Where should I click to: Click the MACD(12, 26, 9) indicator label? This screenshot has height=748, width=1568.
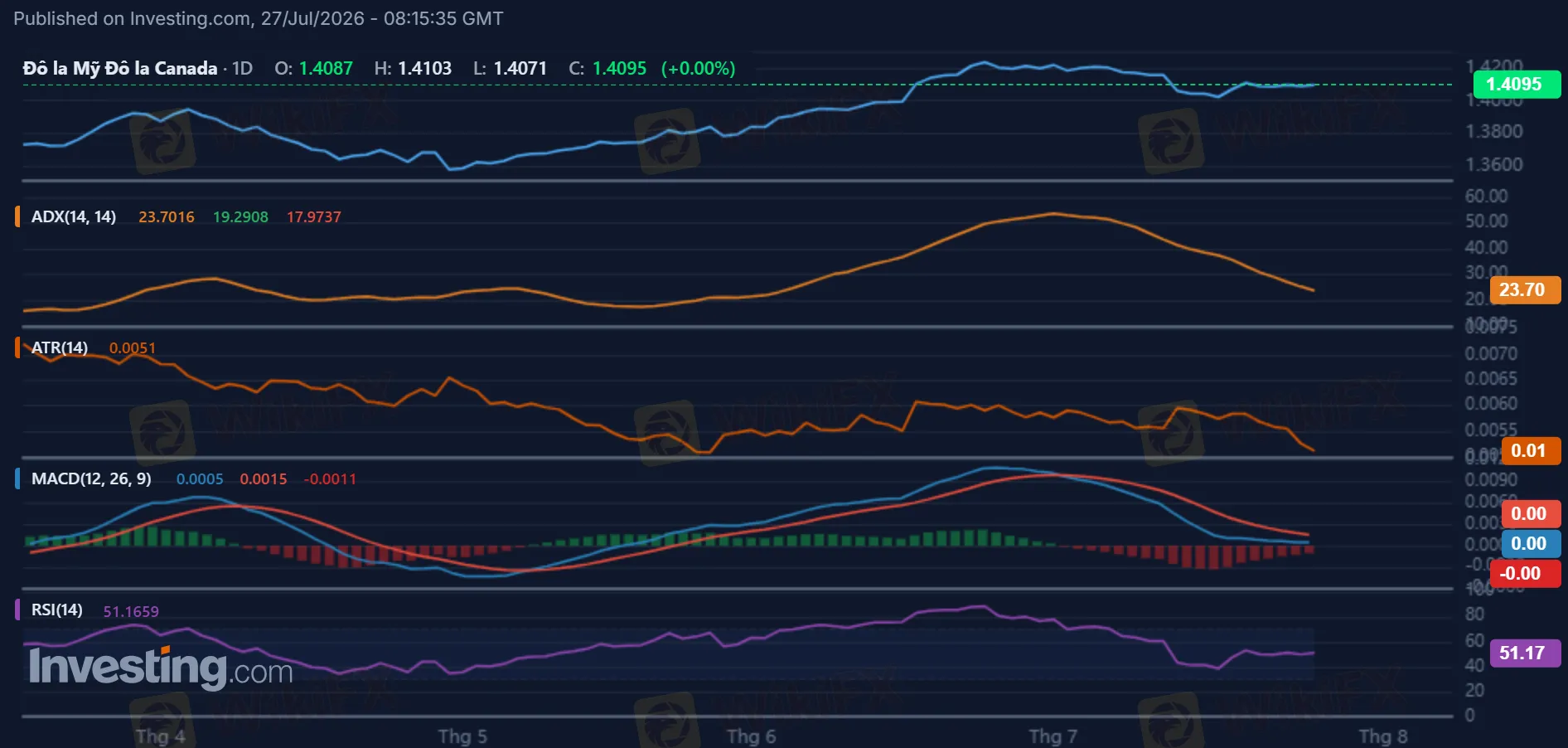(91, 478)
